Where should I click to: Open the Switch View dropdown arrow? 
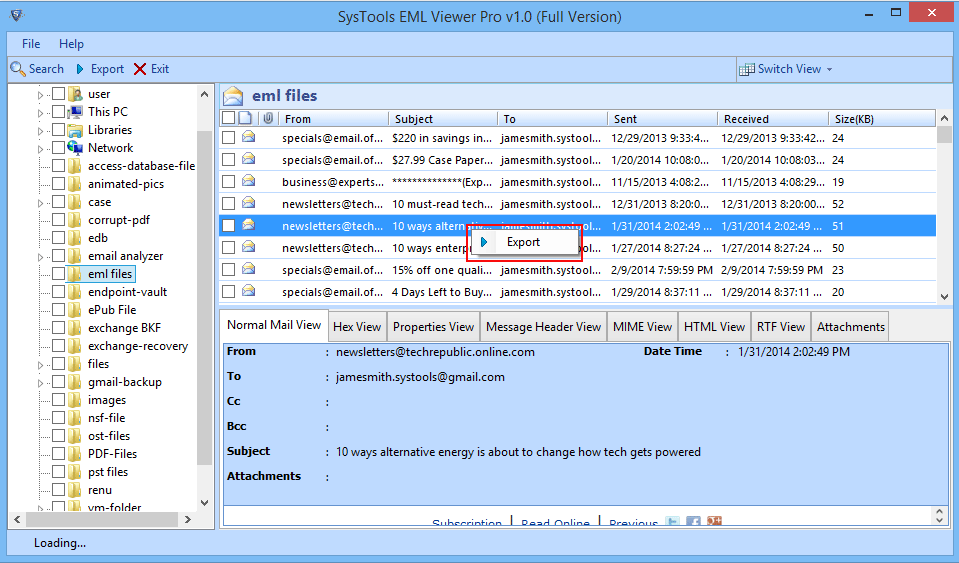coord(829,70)
